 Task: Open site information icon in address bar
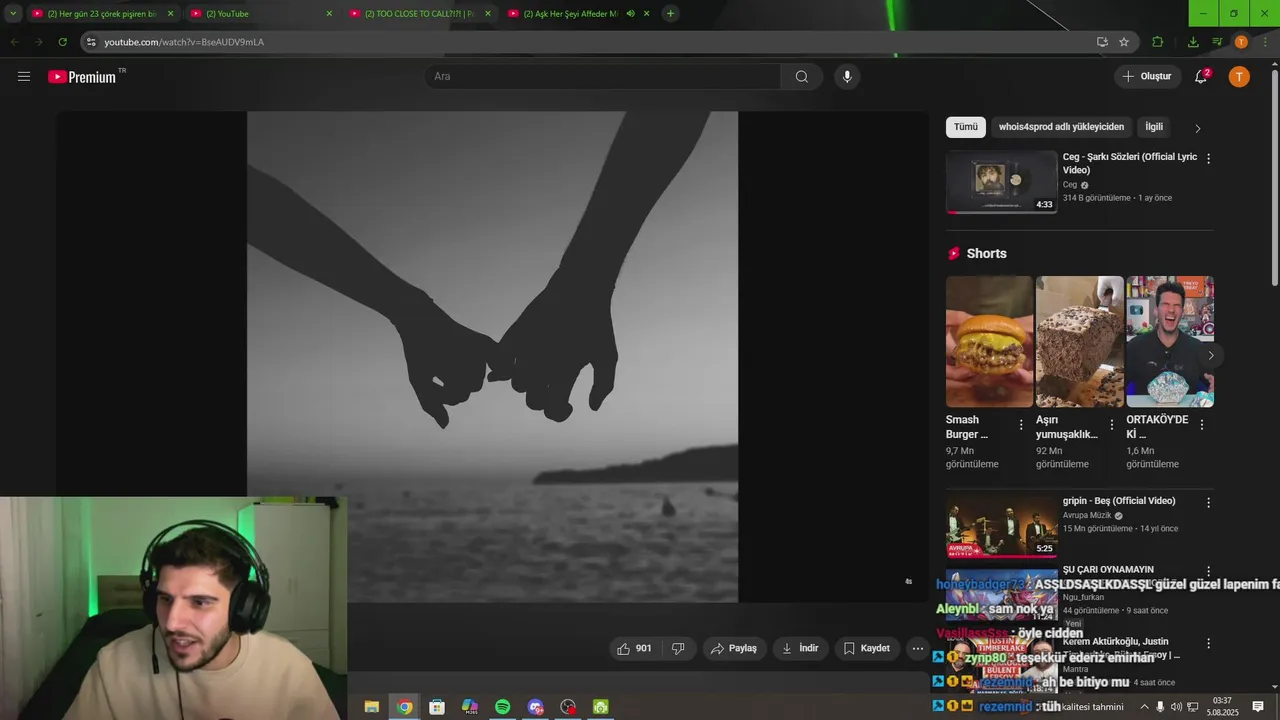91,42
